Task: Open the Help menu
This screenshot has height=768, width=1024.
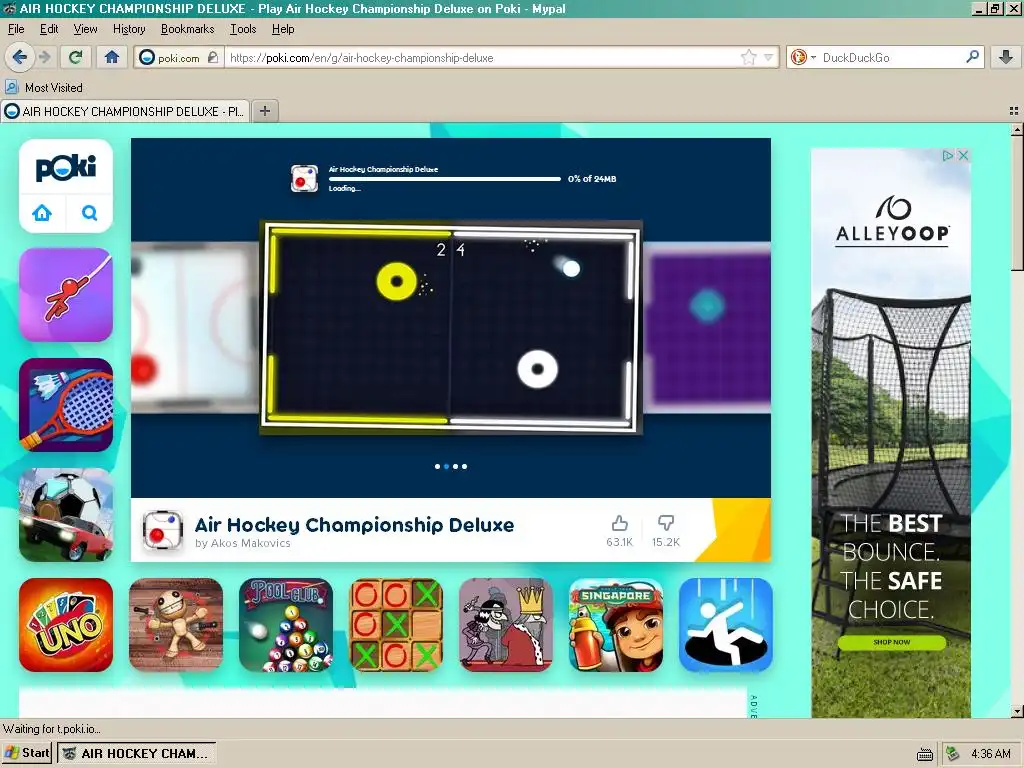Action: point(283,29)
